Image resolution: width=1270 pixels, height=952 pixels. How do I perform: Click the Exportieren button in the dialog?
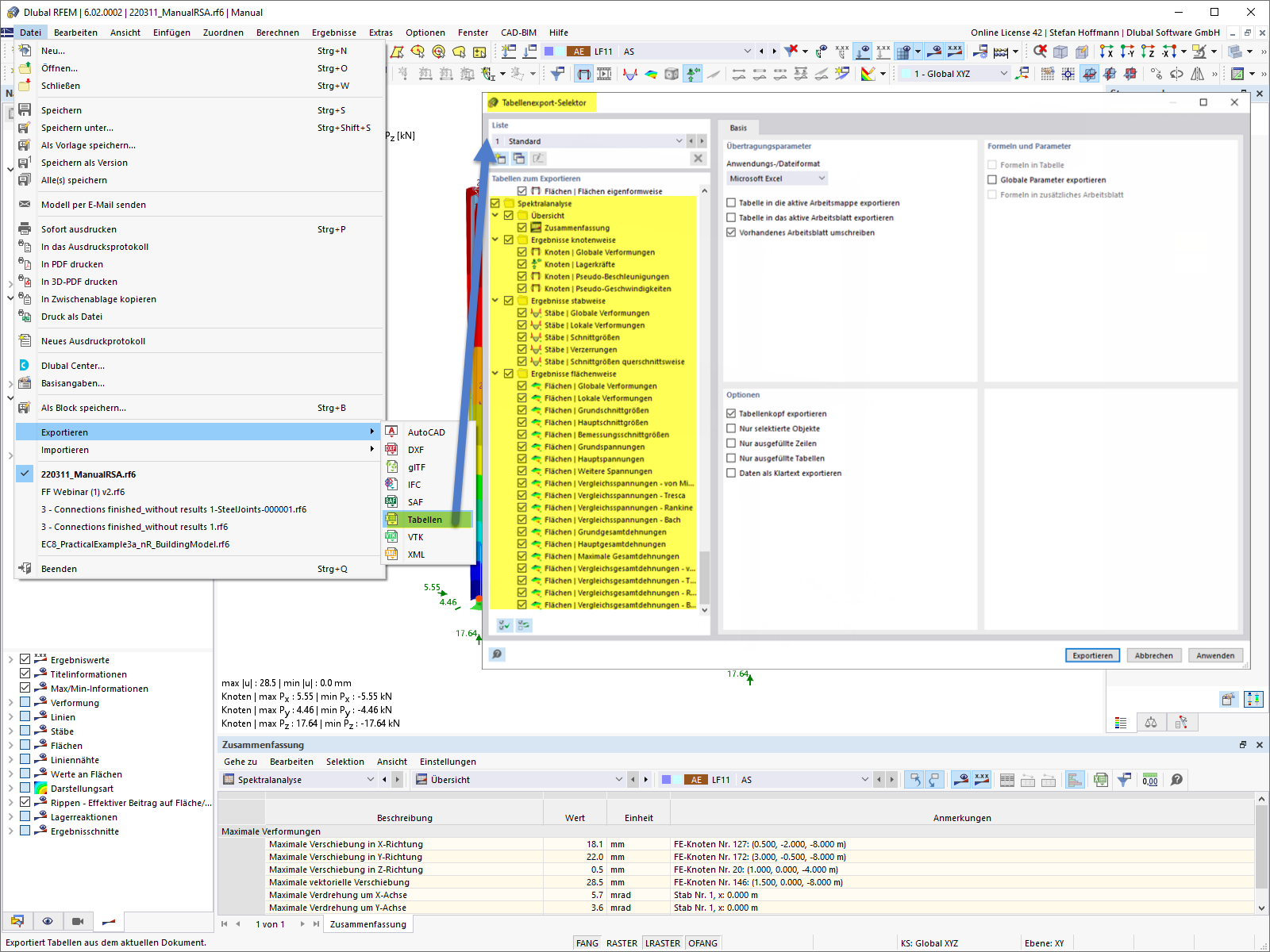[1092, 654]
